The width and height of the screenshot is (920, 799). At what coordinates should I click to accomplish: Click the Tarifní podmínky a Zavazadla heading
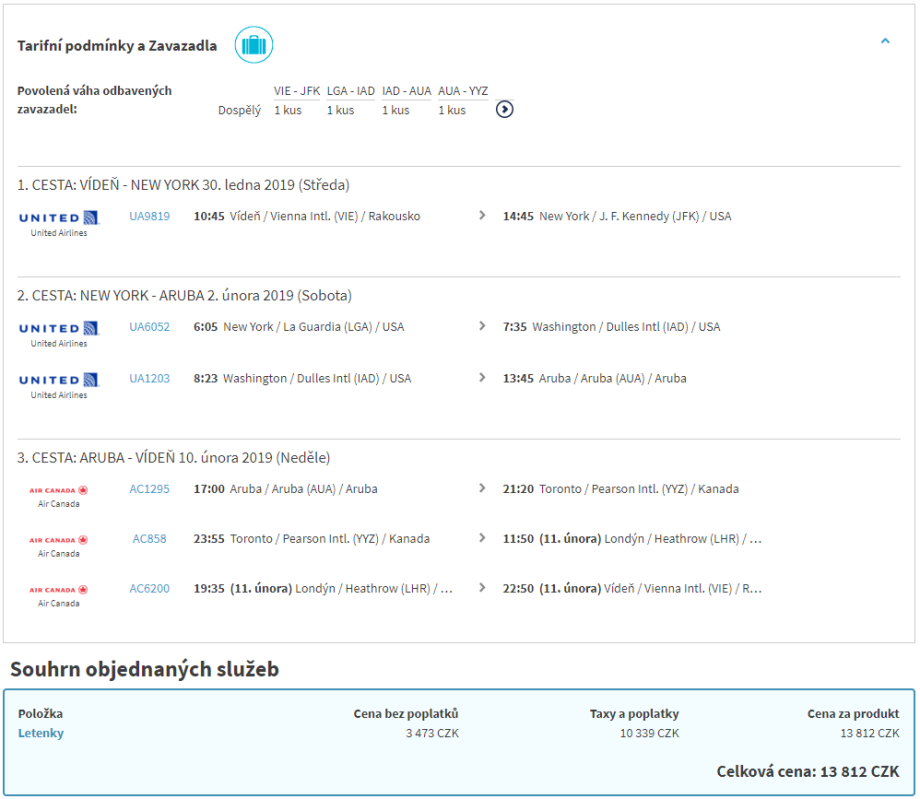click(x=117, y=46)
